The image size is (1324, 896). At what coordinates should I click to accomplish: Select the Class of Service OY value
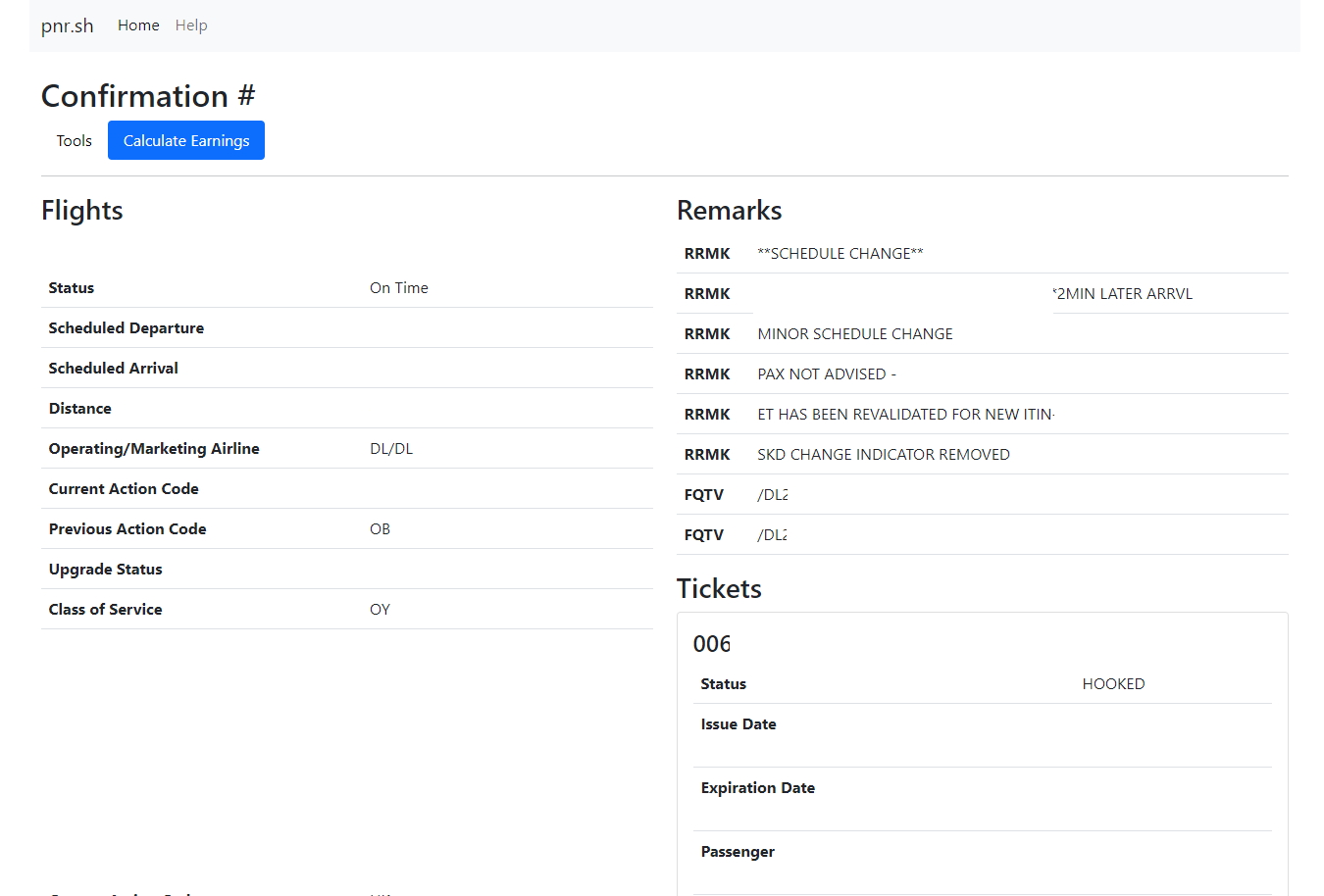coord(380,610)
